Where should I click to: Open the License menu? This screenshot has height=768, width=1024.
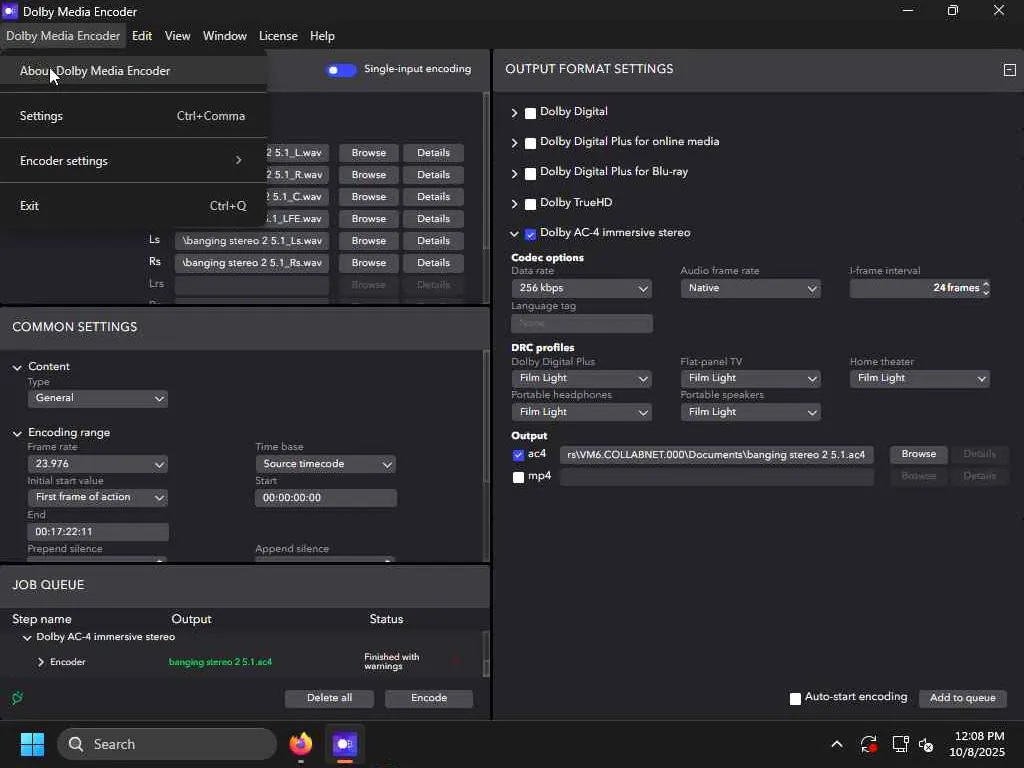[278, 36]
